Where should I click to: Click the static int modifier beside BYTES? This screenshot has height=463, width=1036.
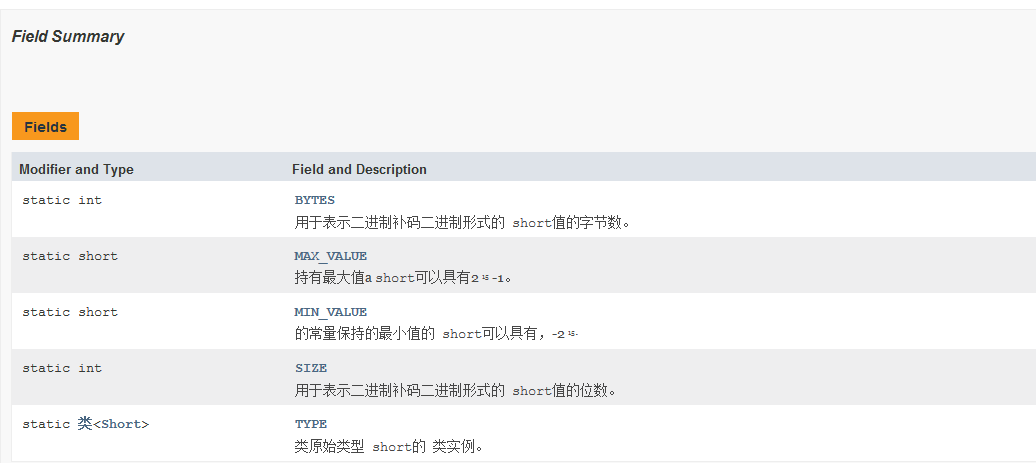[x=62, y=200]
